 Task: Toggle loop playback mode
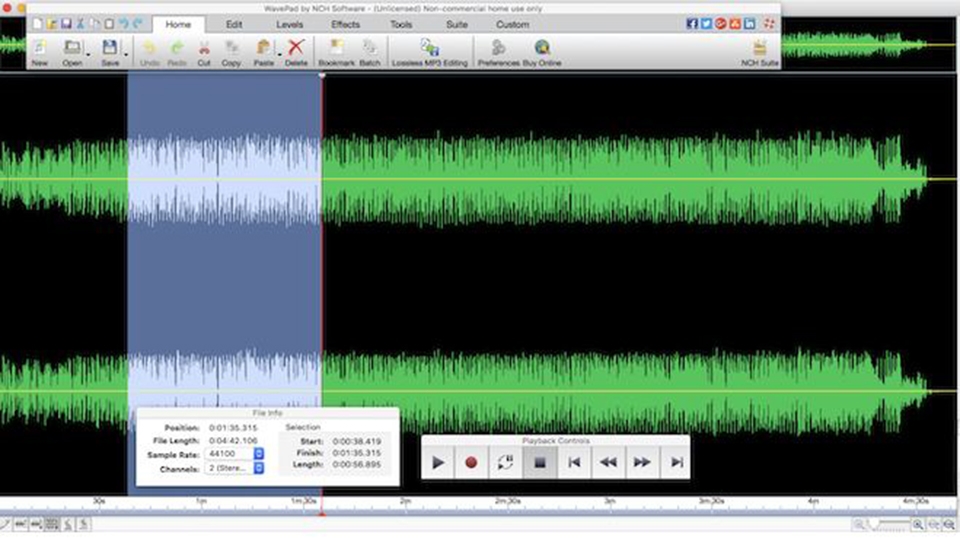pos(504,462)
